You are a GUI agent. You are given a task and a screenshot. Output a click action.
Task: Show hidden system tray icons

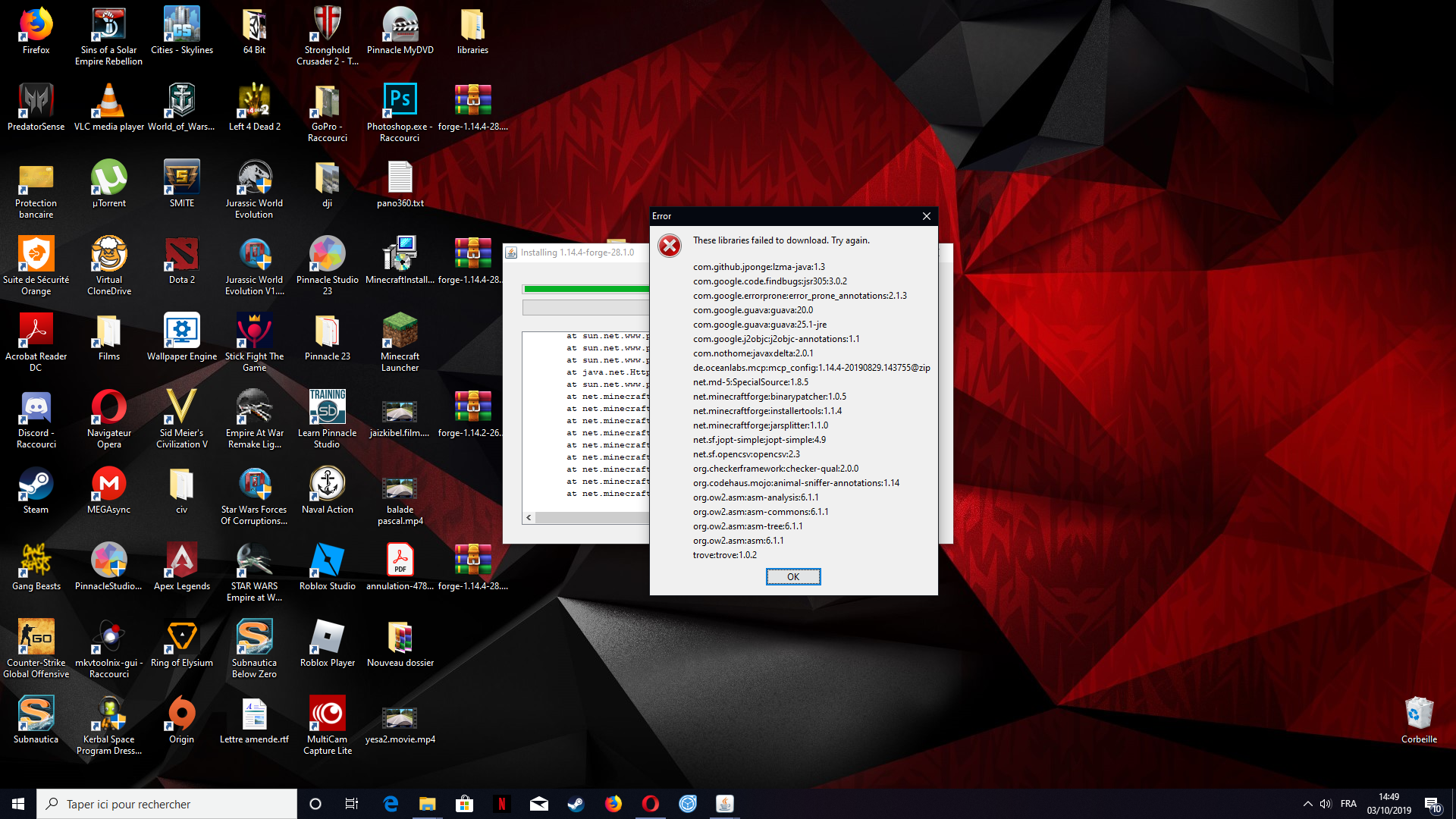(x=1307, y=804)
